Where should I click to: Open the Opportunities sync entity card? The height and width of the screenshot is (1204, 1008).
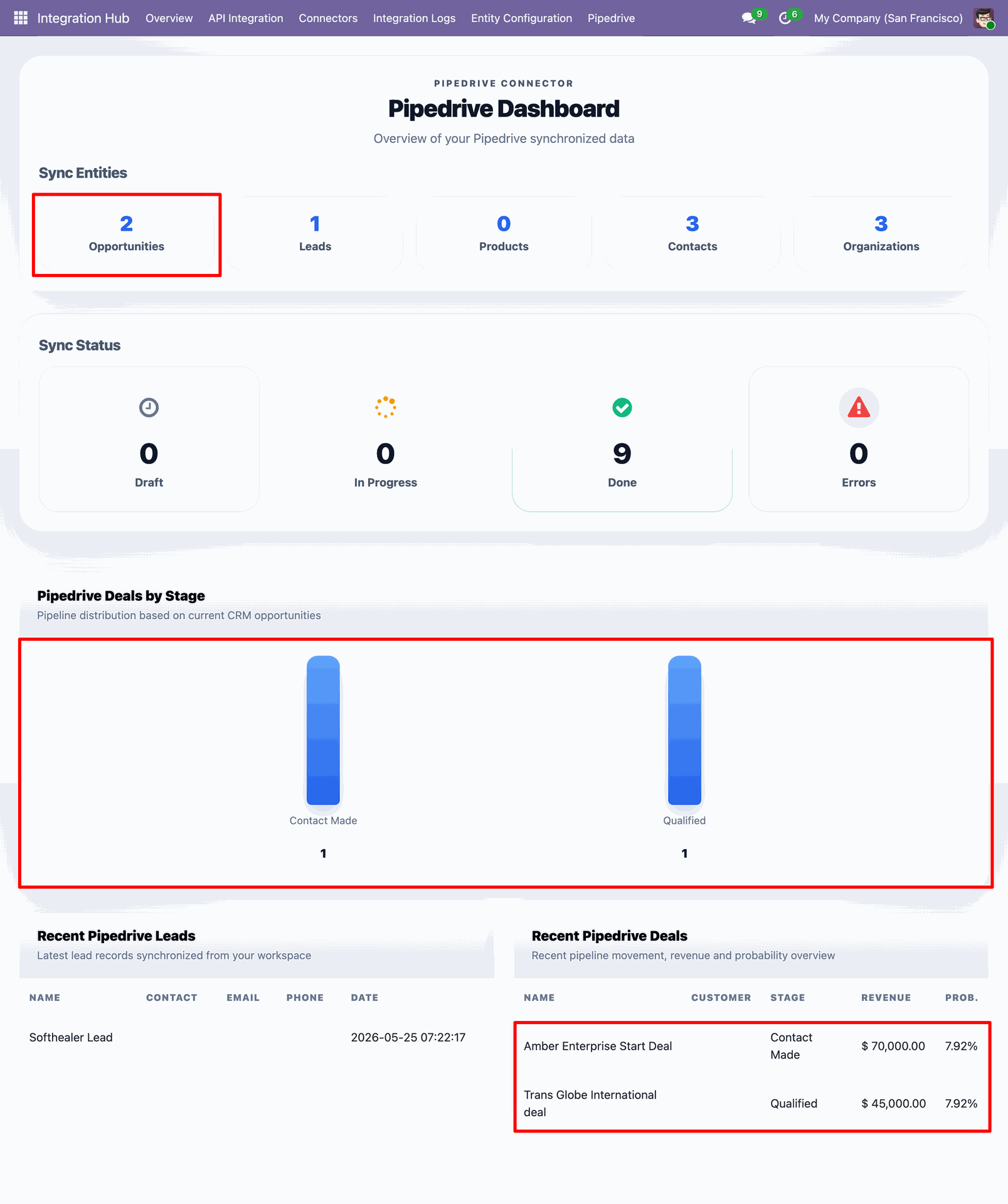tap(127, 234)
